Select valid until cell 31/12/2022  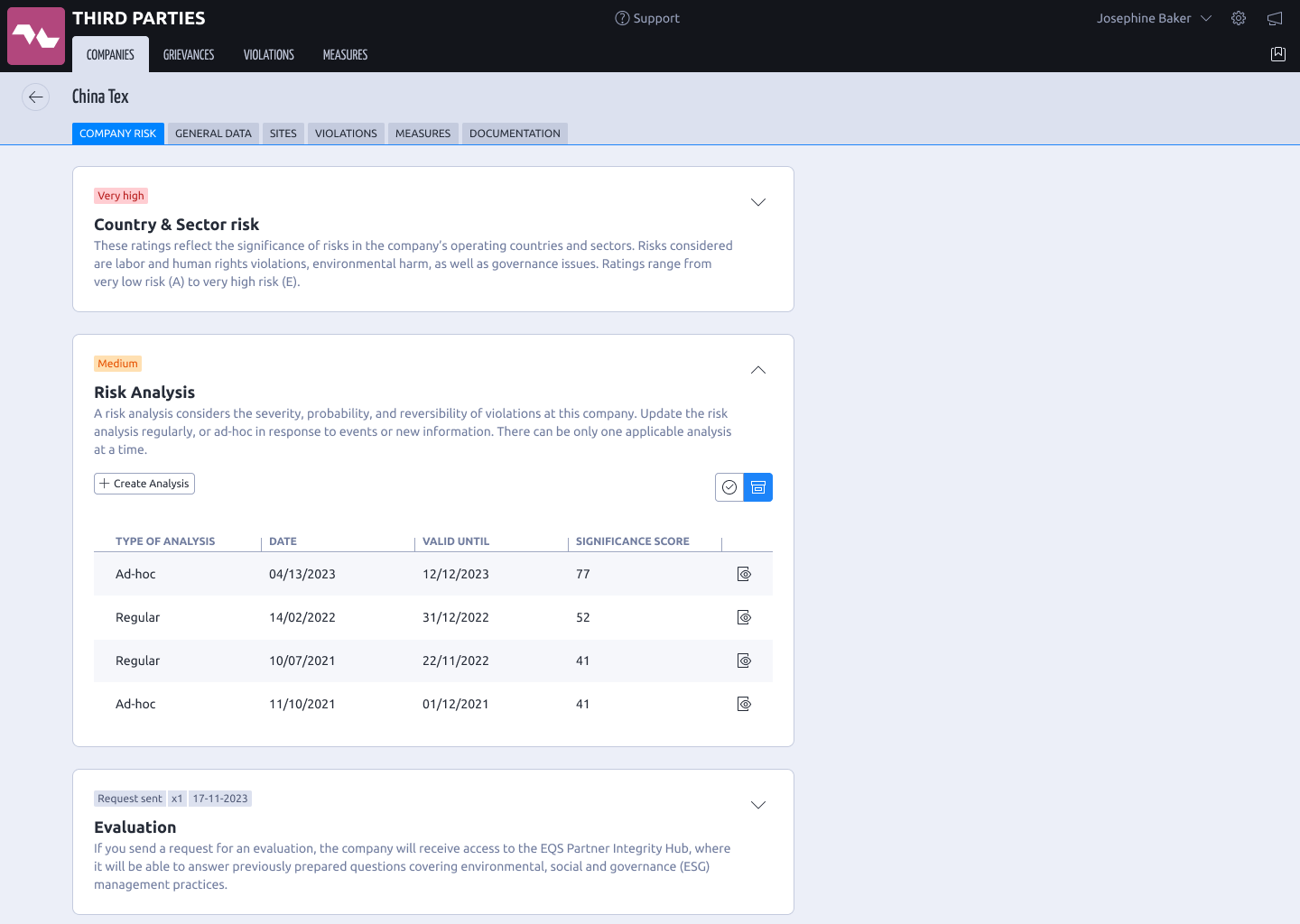tap(456, 617)
